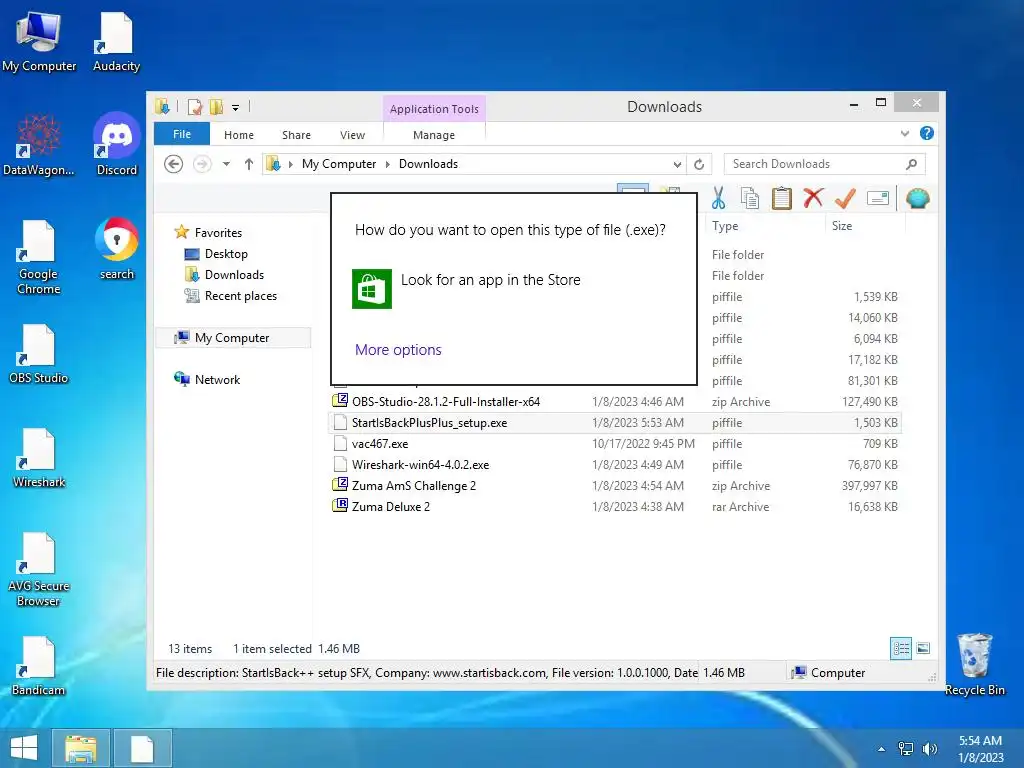Viewport: 1024px width, 768px height.
Task: Click the Store shopping bag icon
Action: click(x=372, y=288)
